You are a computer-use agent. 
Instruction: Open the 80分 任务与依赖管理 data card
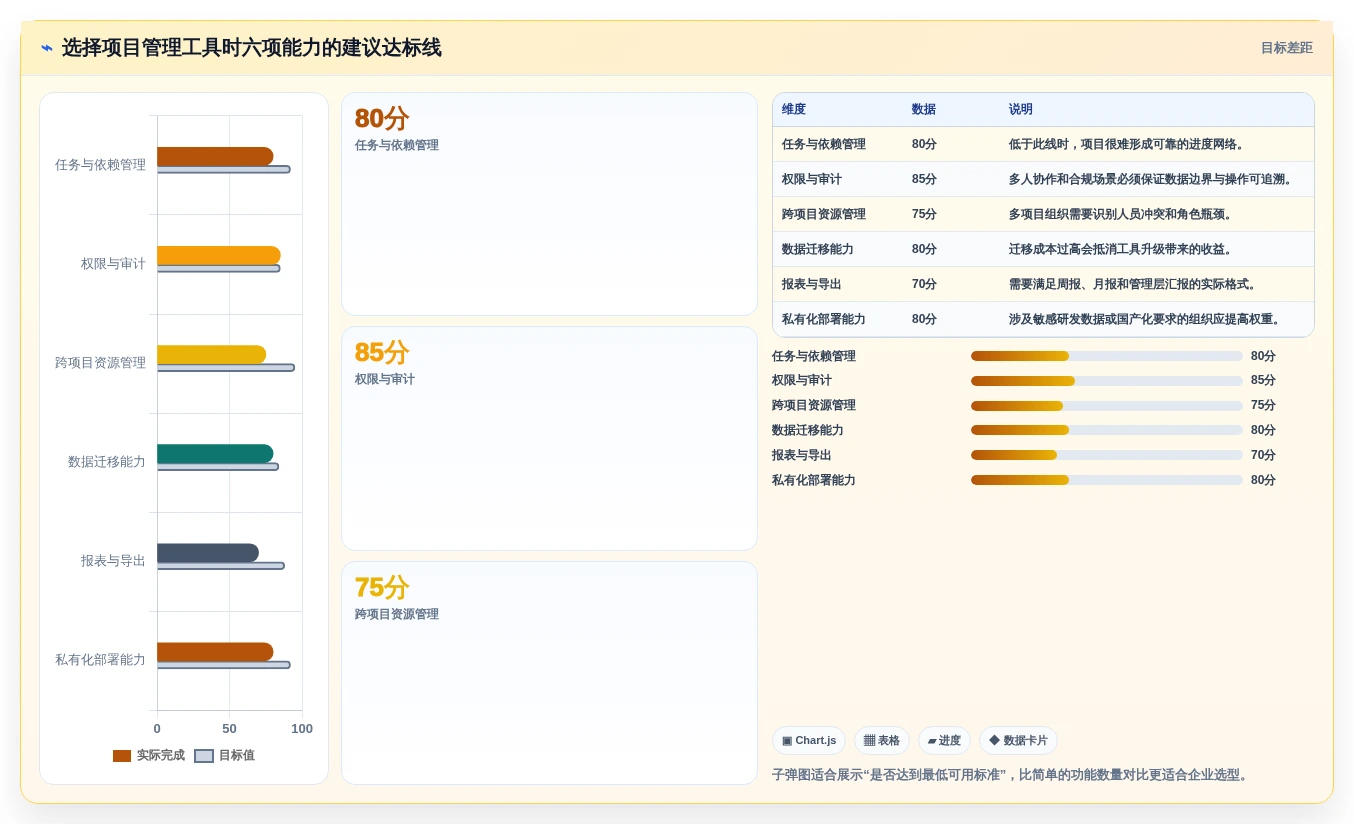pyautogui.click(x=549, y=205)
